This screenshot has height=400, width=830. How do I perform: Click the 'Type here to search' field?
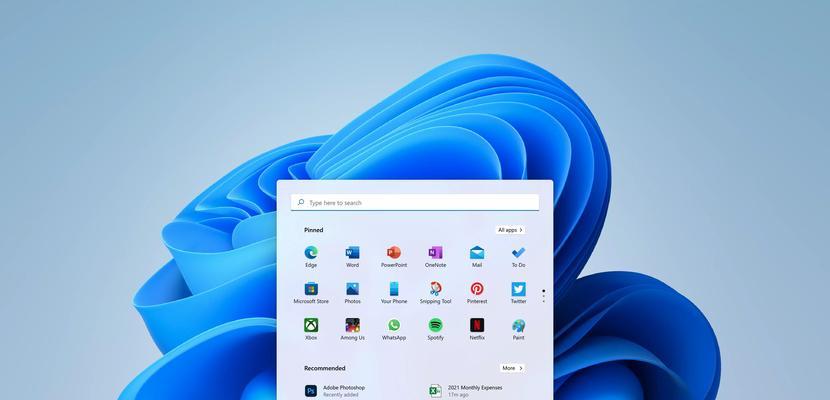coord(415,202)
